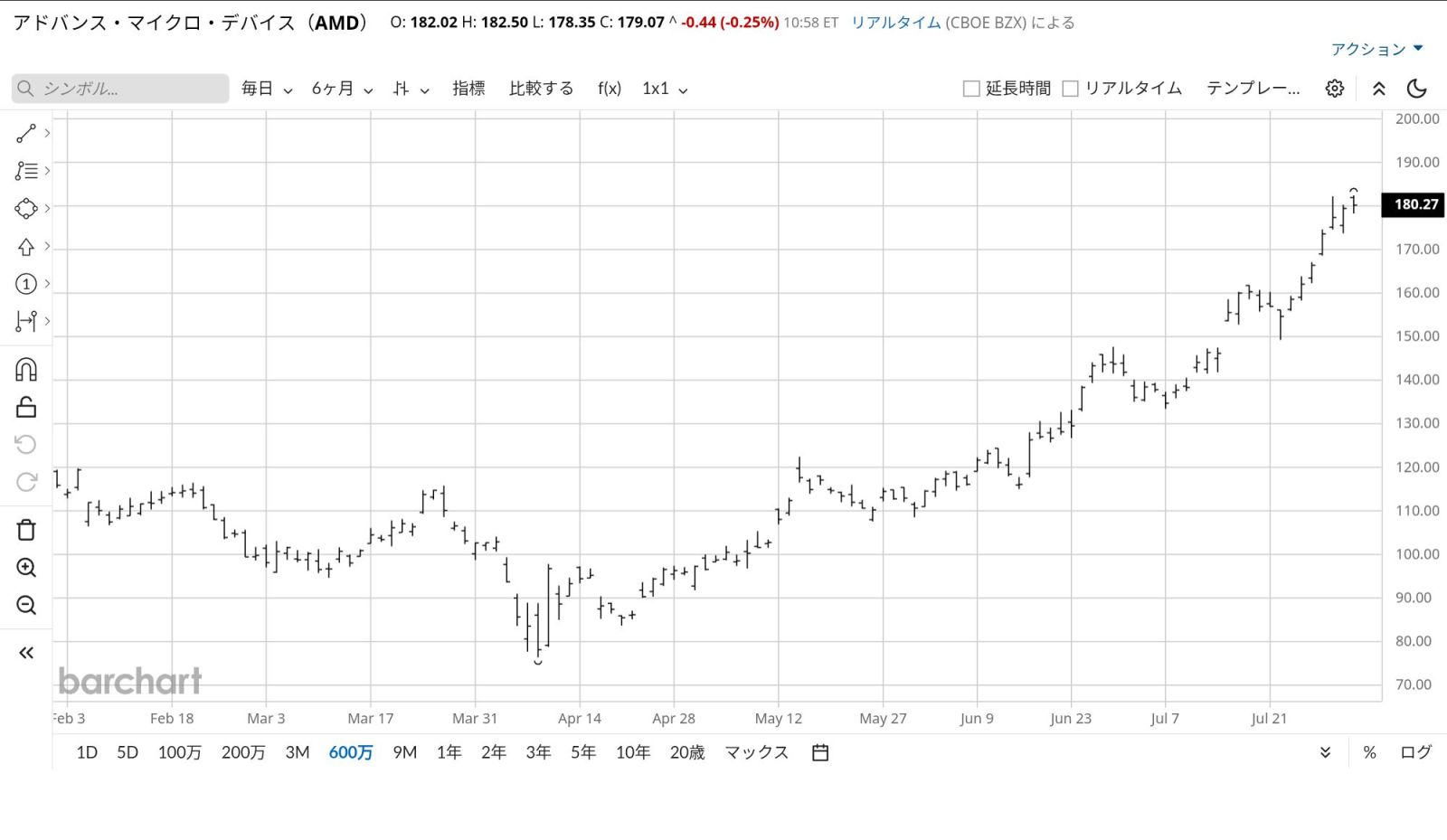
Task: Select the 3年 range
Action: [538, 752]
